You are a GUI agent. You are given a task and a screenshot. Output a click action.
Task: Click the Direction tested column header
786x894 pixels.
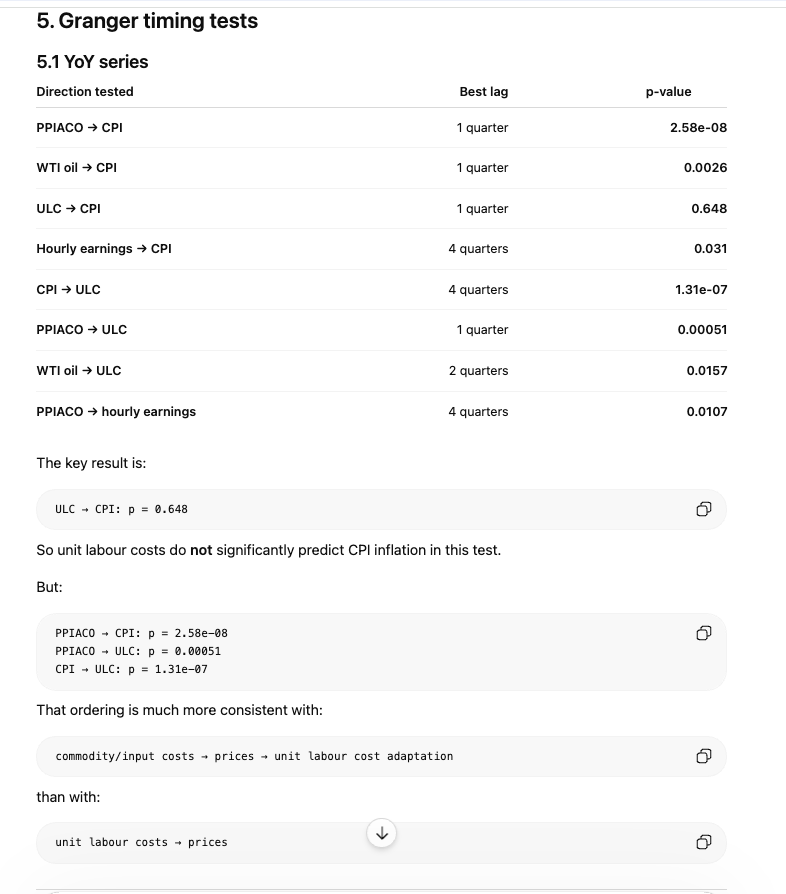pyautogui.click(x=85, y=92)
